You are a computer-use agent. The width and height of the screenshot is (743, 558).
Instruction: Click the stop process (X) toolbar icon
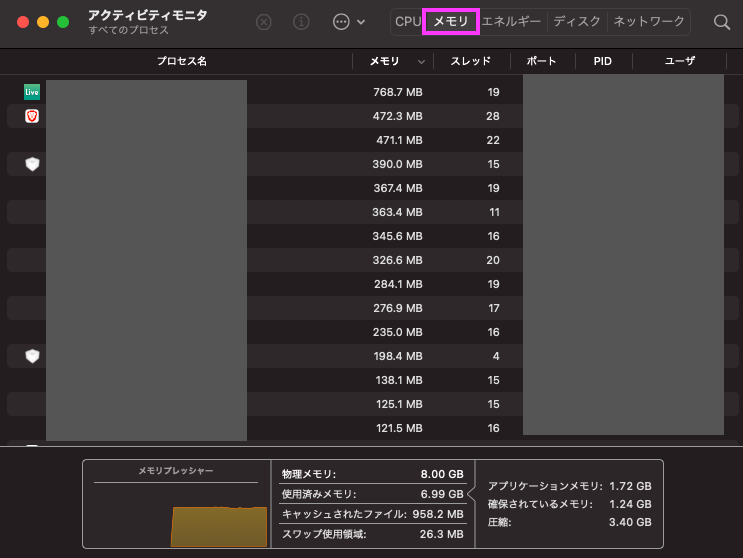263,22
